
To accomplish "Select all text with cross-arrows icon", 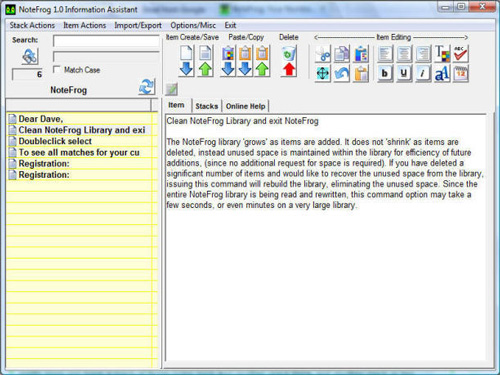I will tap(323, 73).
